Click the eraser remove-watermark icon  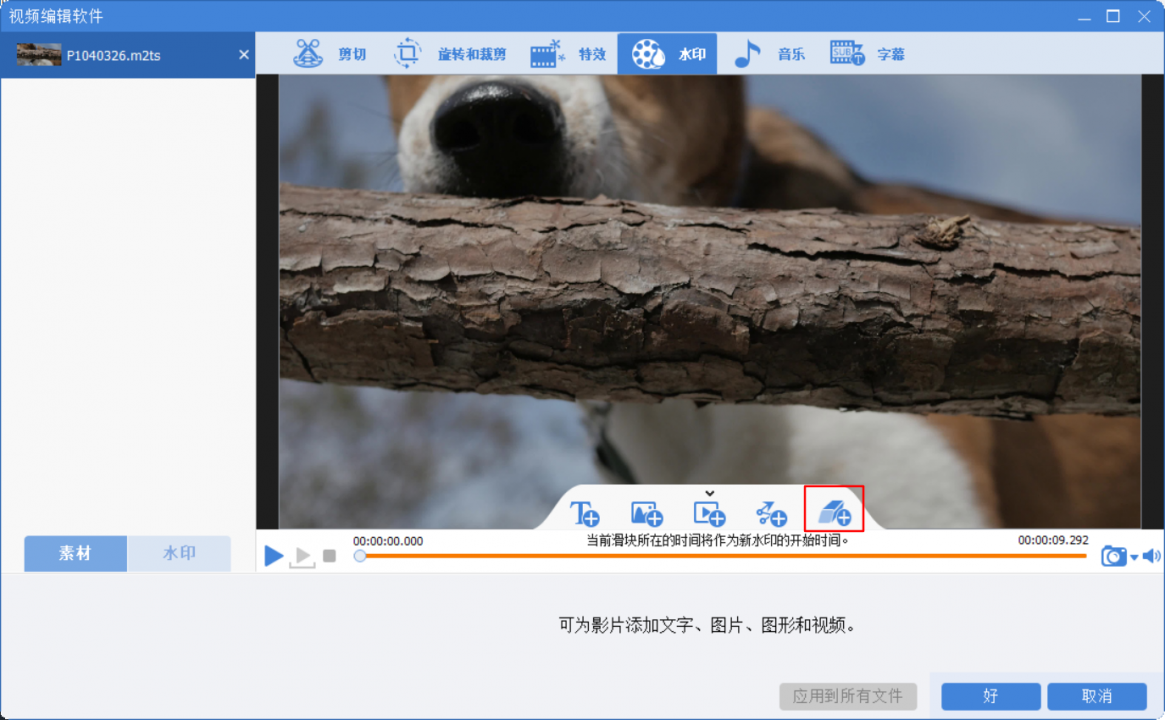(x=834, y=511)
